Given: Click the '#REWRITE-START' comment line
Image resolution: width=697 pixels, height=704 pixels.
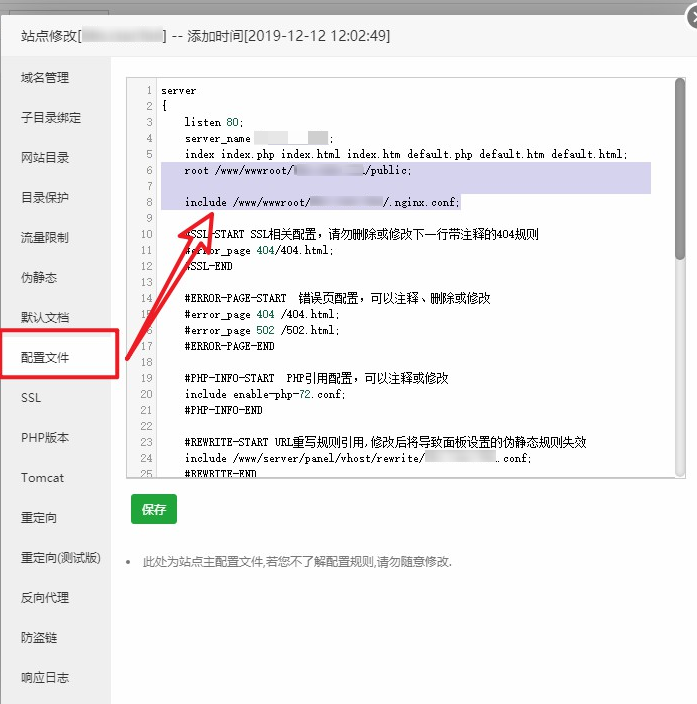Looking at the screenshot, I should 385,442.
